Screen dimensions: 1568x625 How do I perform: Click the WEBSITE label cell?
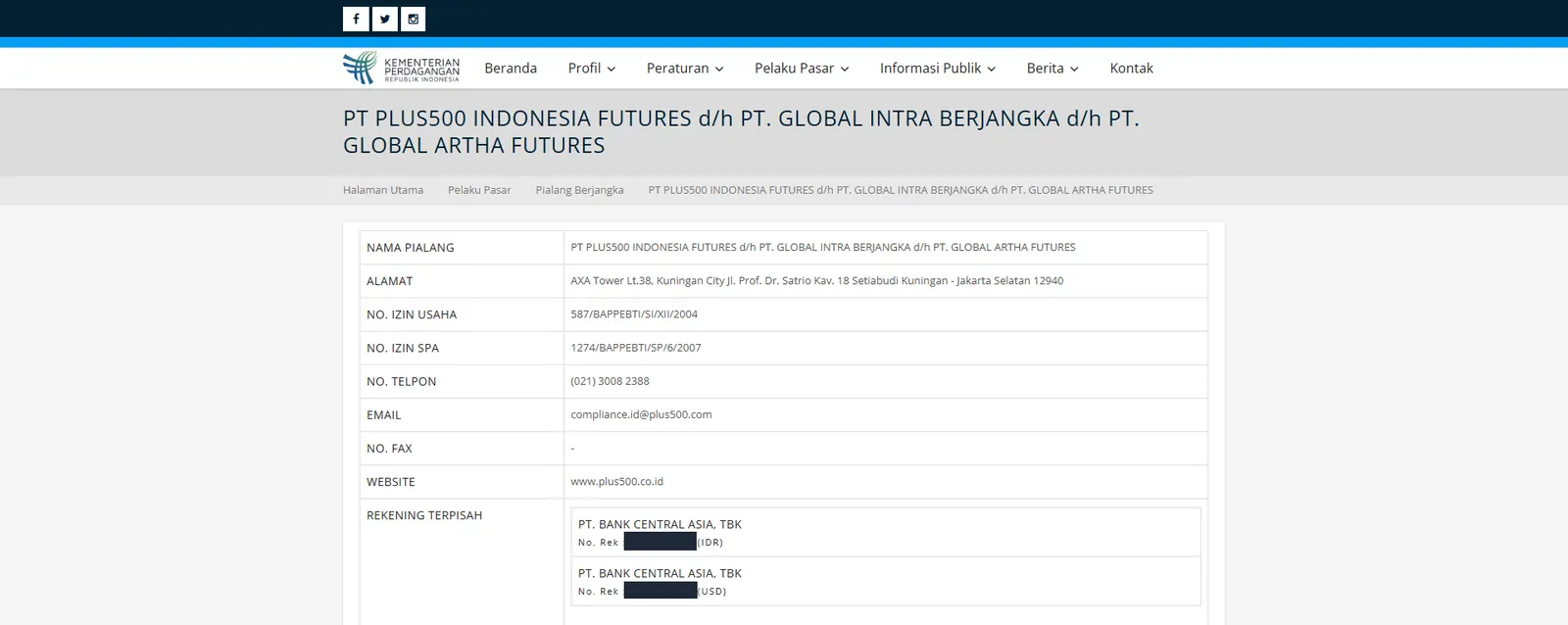pyautogui.click(x=462, y=482)
